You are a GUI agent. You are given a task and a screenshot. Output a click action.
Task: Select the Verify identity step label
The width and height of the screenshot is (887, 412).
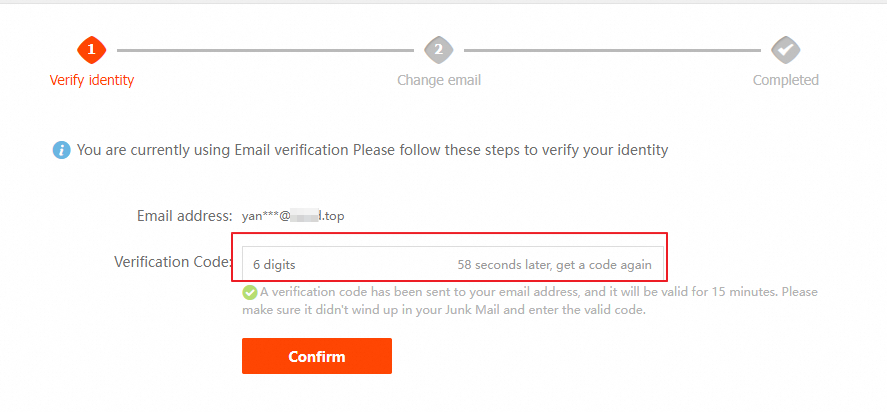(92, 80)
